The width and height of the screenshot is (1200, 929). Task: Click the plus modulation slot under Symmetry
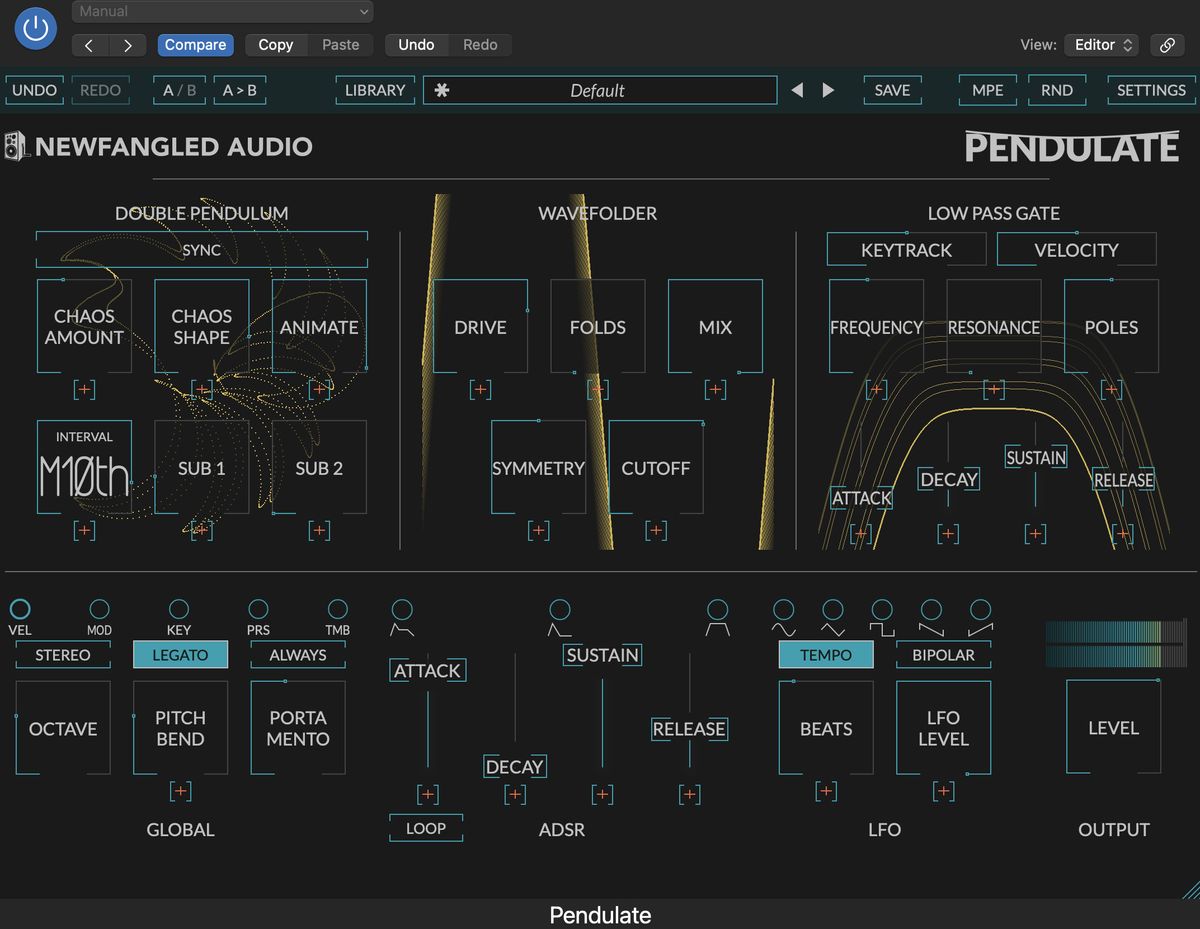click(x=538, y=530)
